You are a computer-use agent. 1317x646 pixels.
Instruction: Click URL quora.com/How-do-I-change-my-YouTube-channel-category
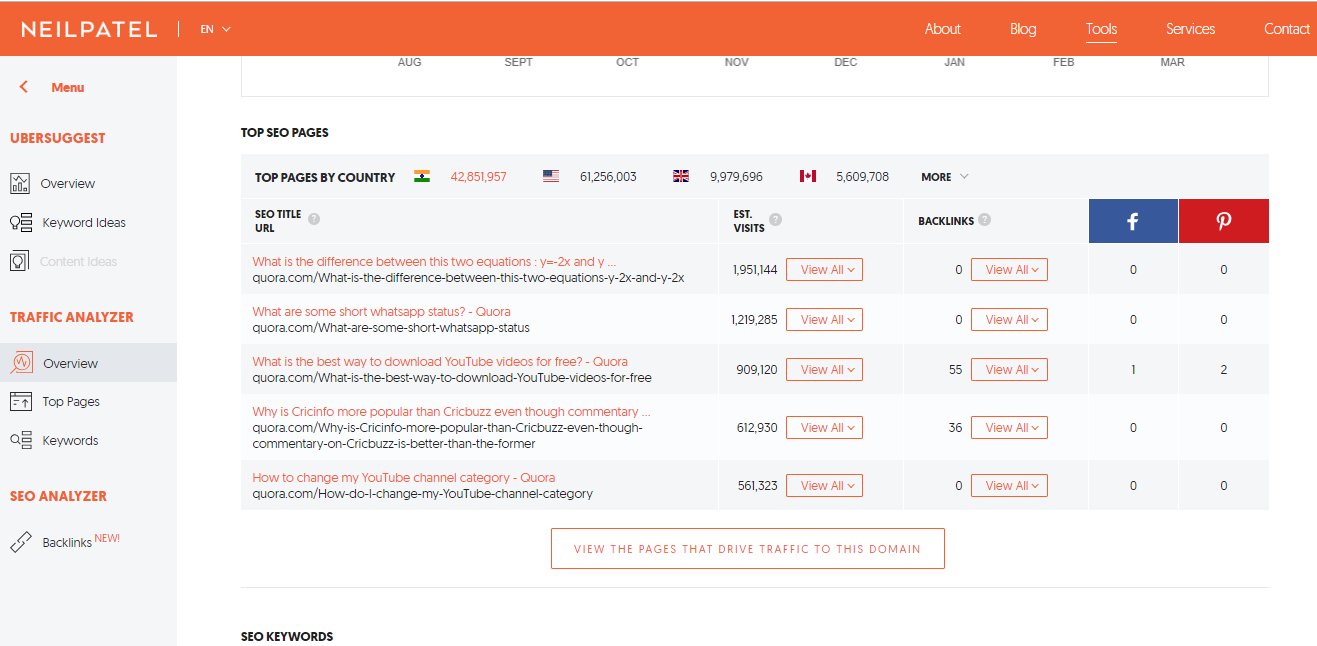click(x=422, y=494)
